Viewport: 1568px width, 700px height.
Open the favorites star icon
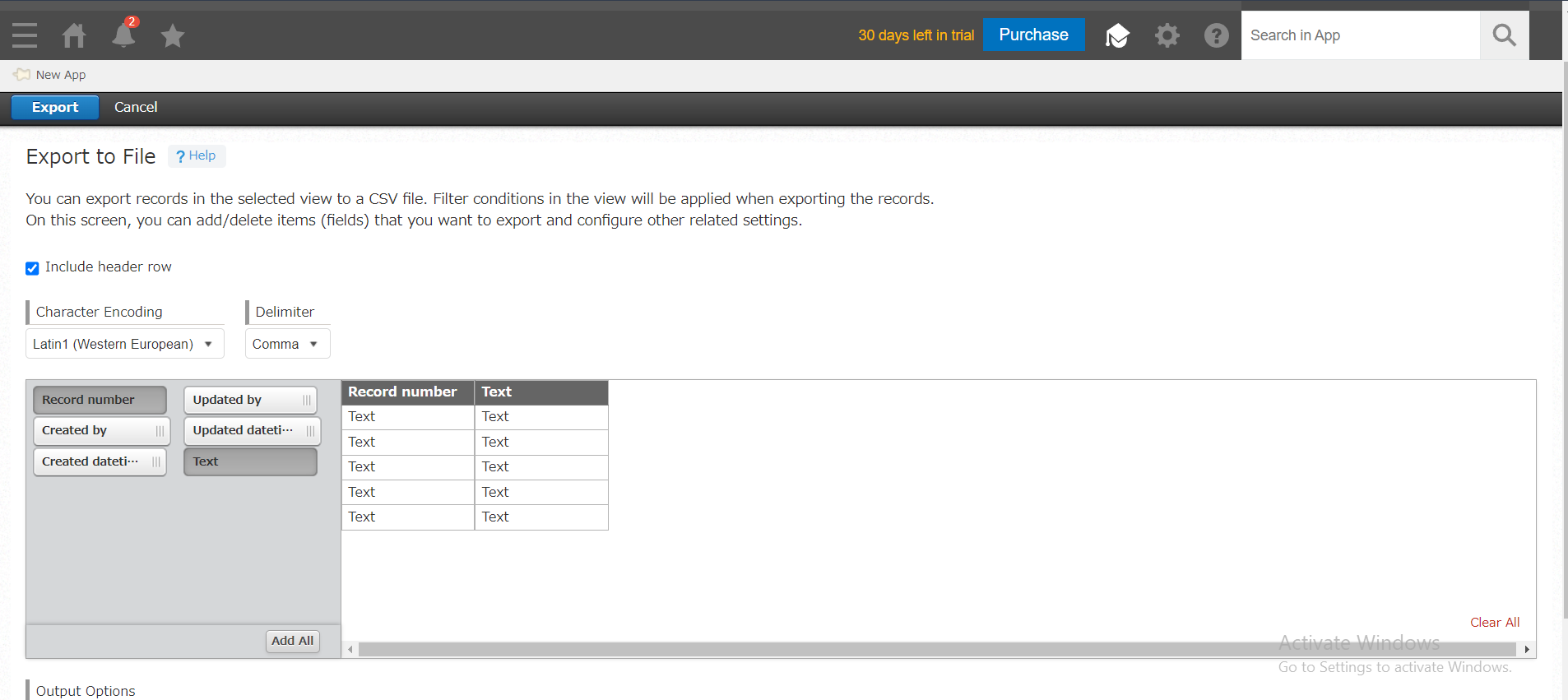tap(173, 35)
